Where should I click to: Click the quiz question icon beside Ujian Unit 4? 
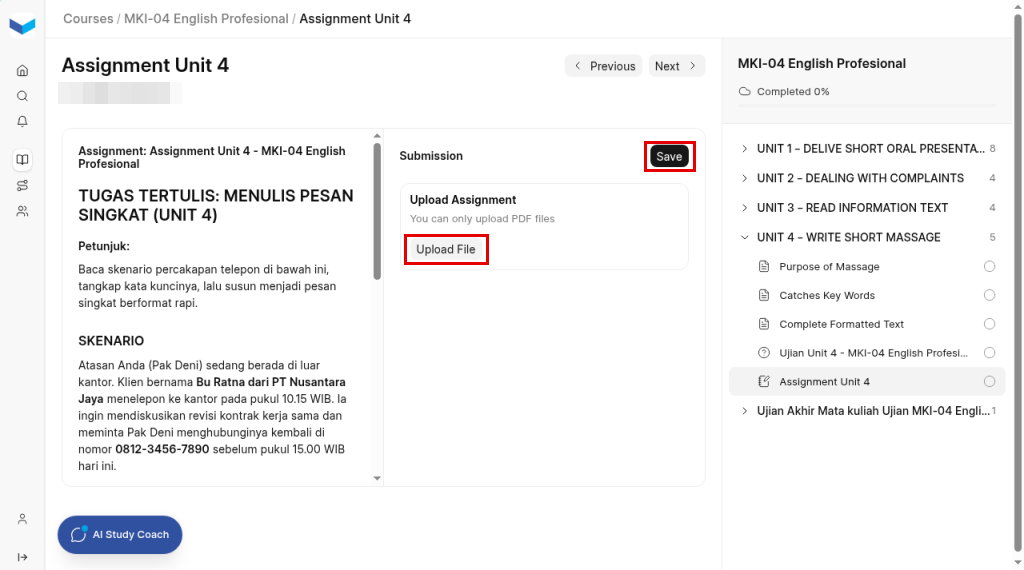[x=763, y=353]
